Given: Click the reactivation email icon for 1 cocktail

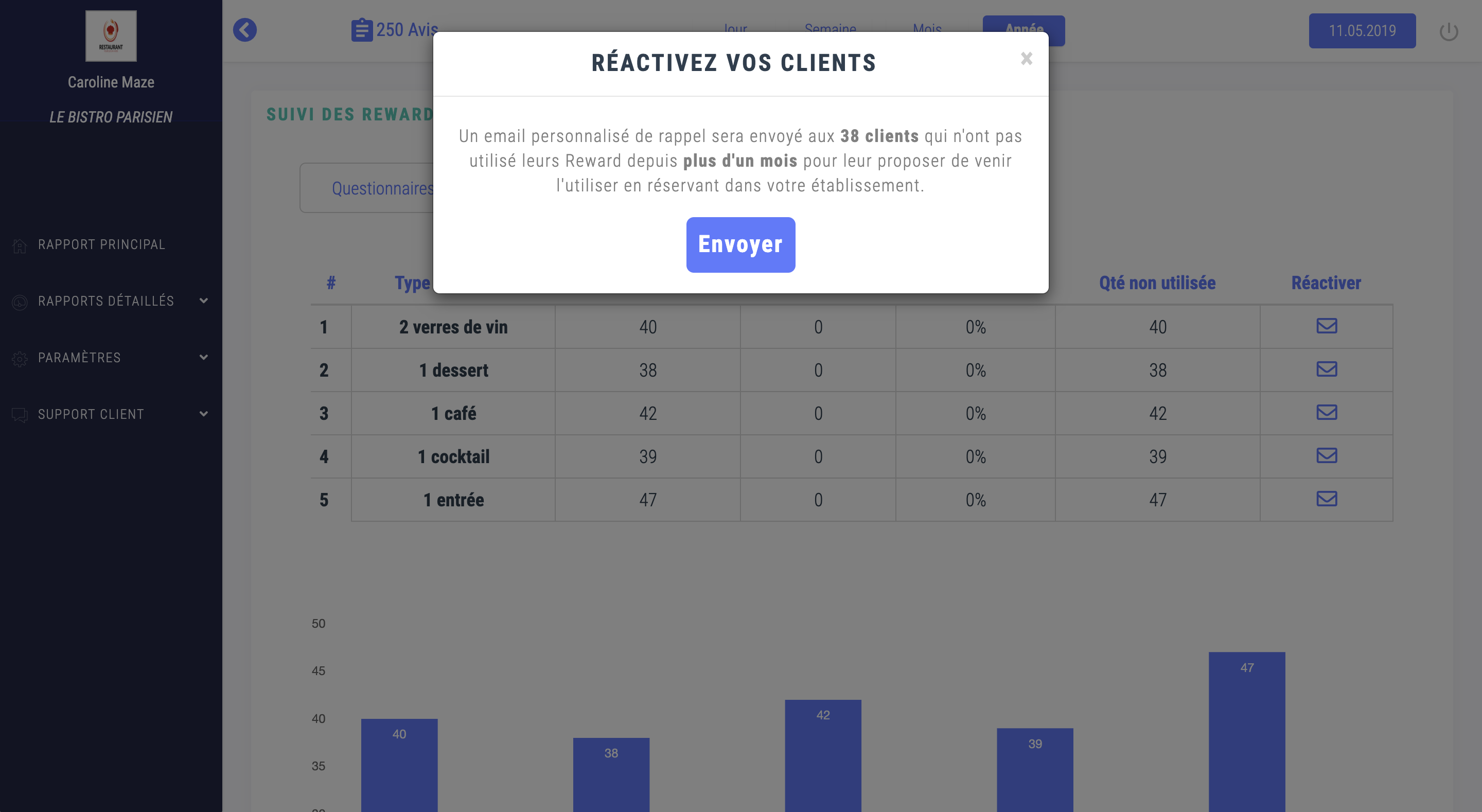Looking at the screenshot, I should pyautogui.click(x=1326, y=455).
